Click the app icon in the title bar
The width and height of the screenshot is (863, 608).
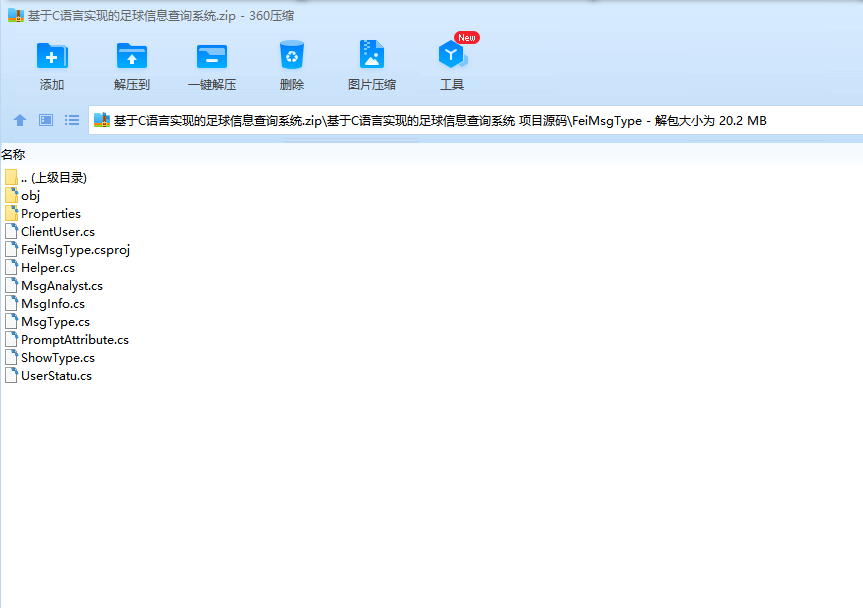pyautogui.click(x=16, y=15)
